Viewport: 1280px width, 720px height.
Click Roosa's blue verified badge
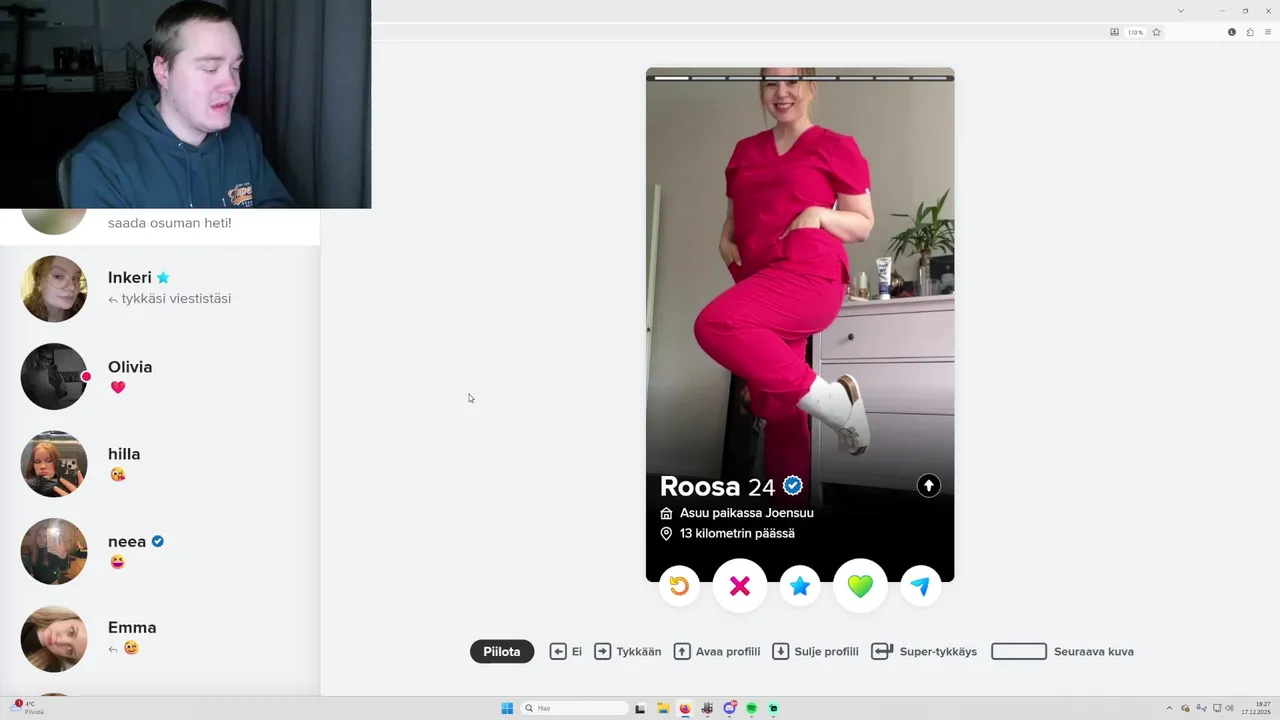pos(793,486)
